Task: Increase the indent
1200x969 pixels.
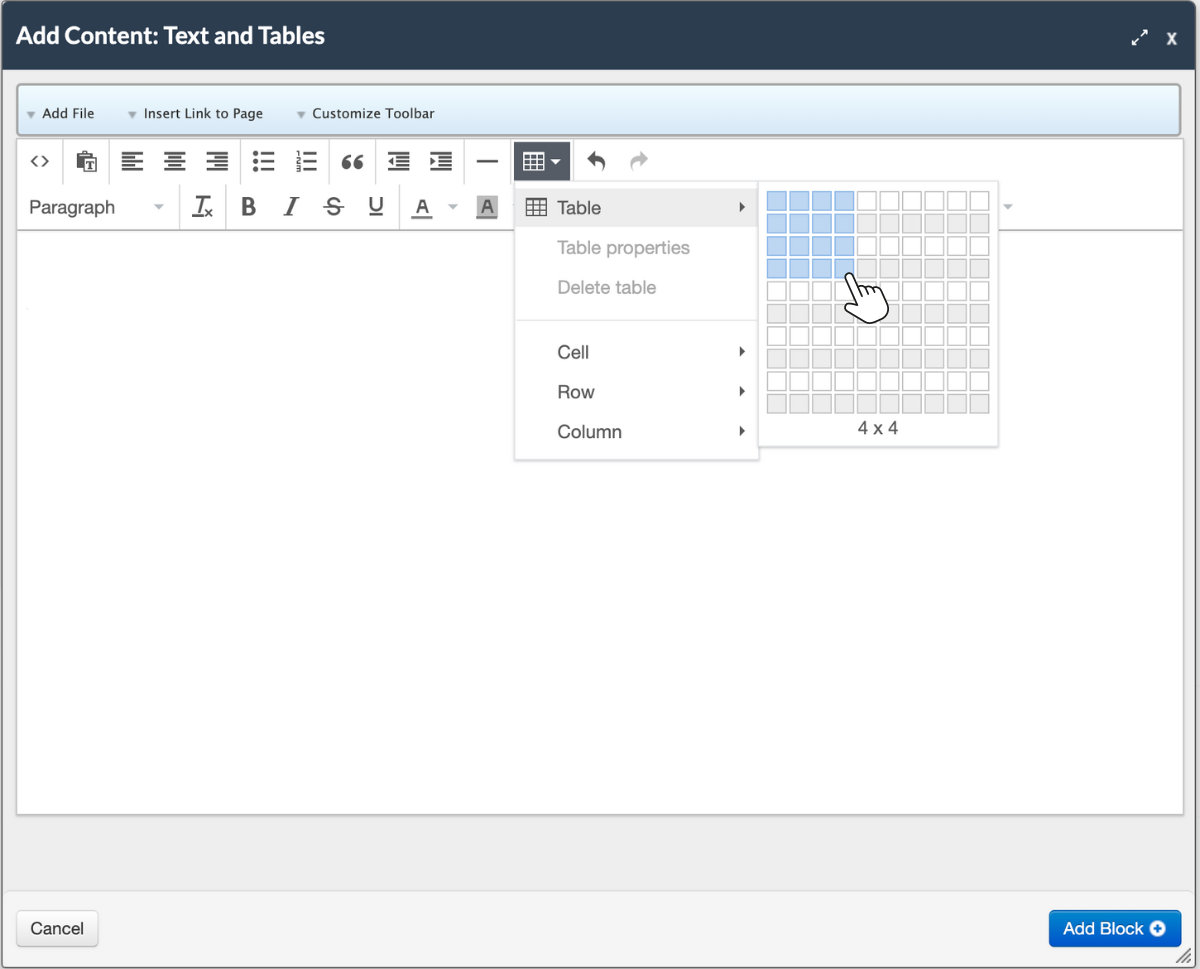Action: point(441,161)
